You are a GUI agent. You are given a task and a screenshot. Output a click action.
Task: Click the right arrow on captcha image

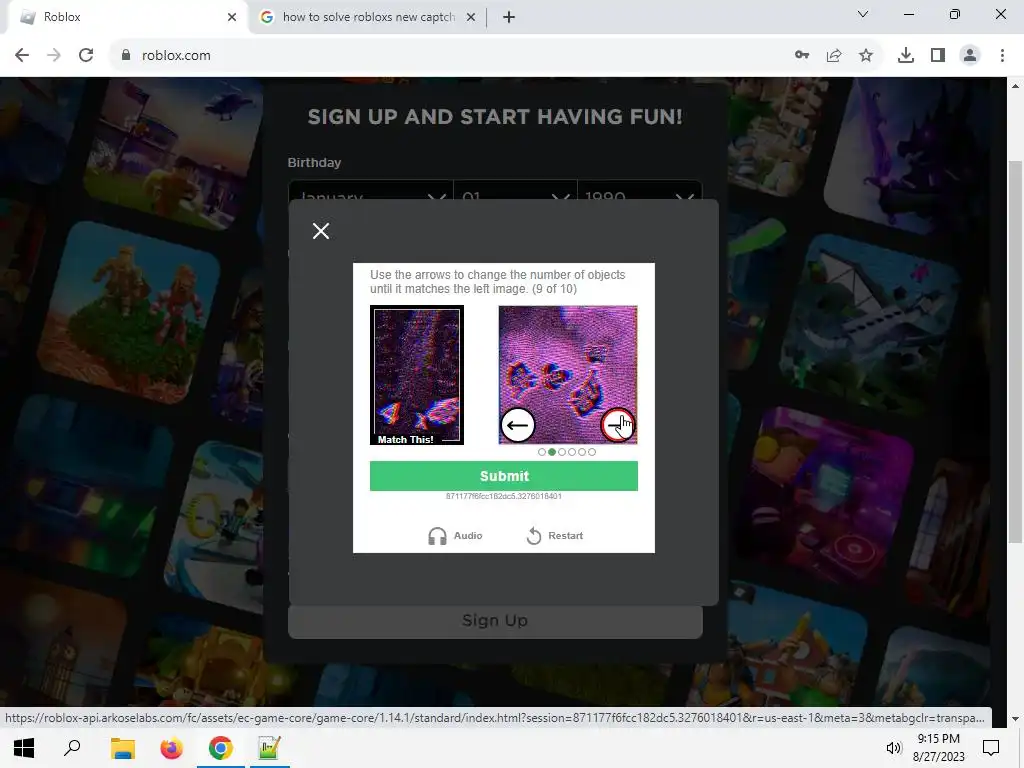click(617, 425)
